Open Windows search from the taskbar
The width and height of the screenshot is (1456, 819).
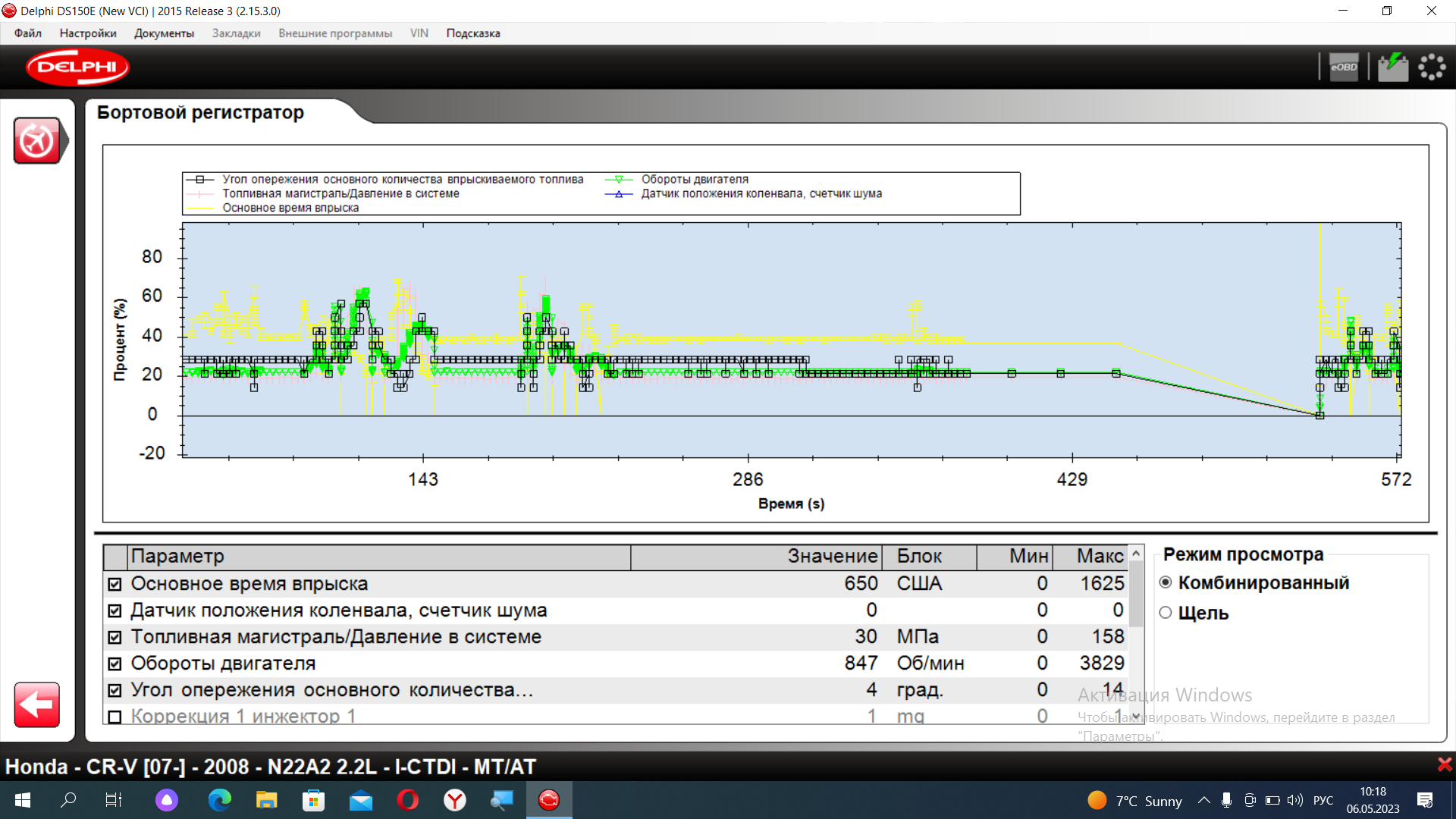[x=68, y=800]
